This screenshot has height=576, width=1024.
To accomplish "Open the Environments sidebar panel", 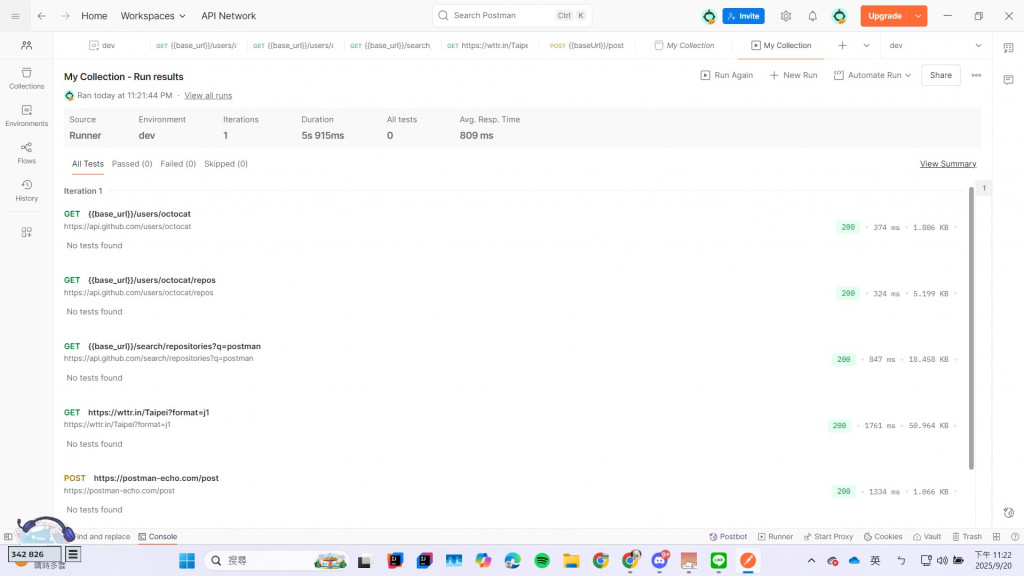I will pos(26,115).
